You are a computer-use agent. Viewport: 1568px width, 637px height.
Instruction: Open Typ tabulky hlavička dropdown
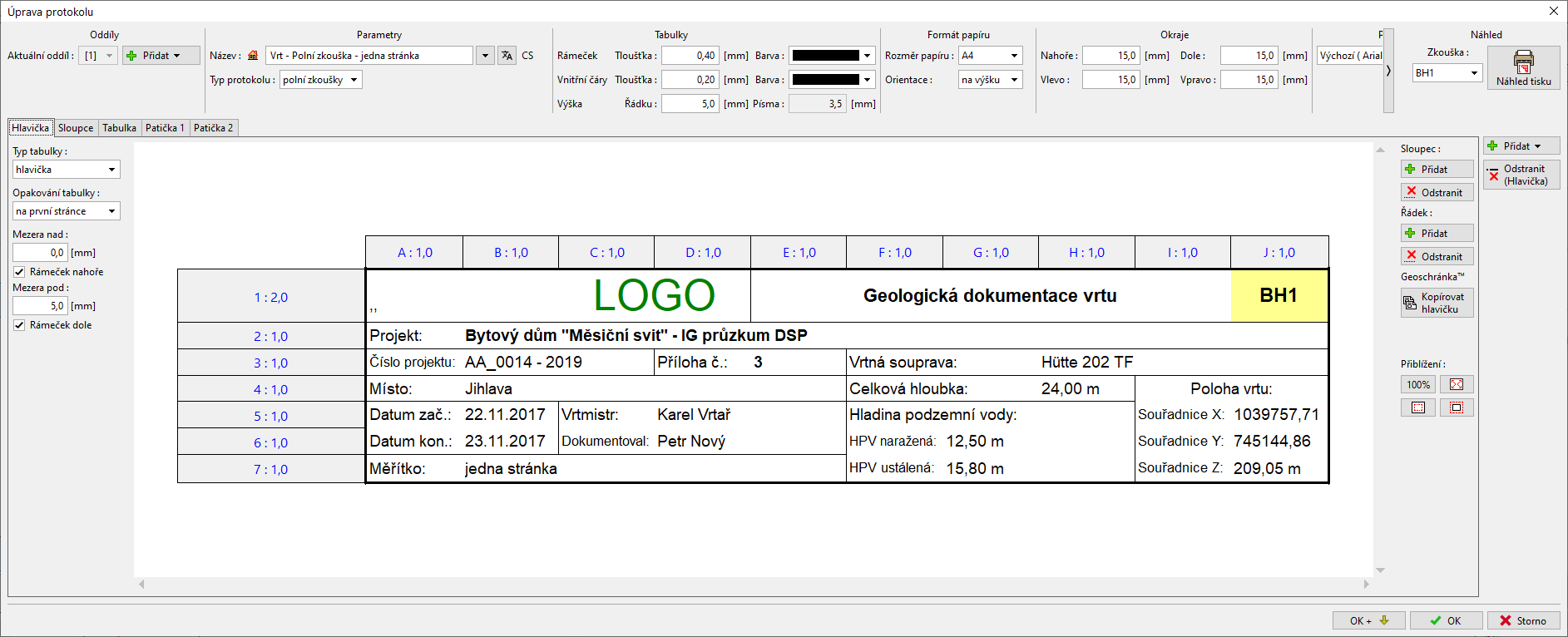[67, 170]
